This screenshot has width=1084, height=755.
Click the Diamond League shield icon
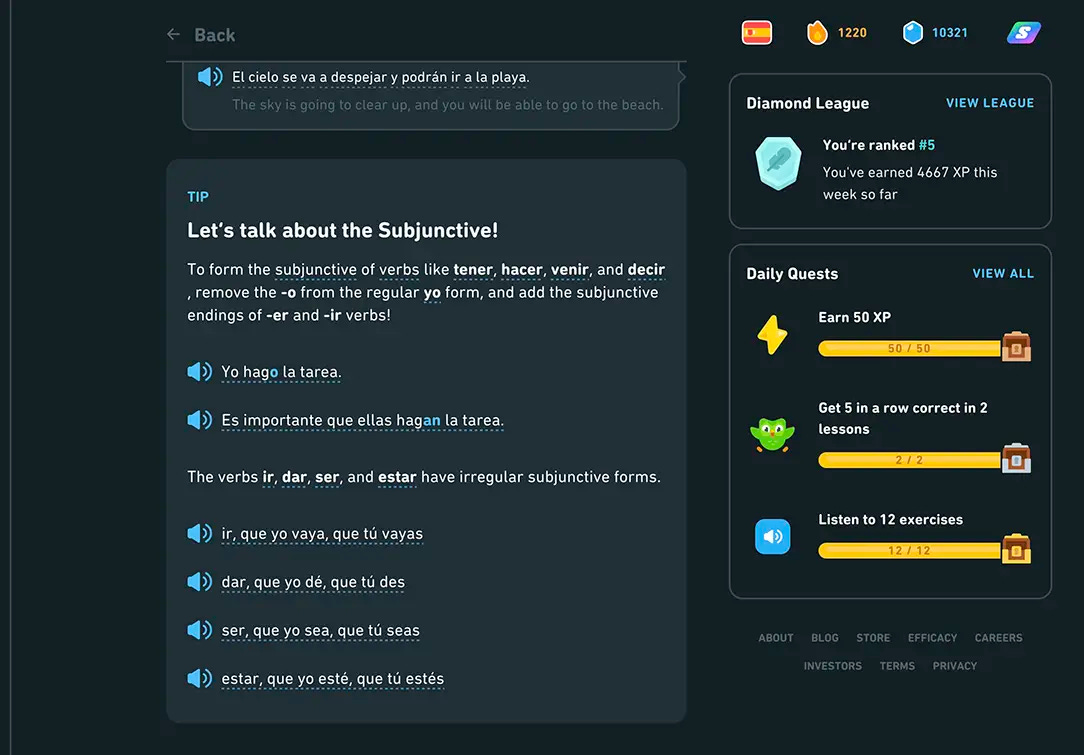click(778, 163)
